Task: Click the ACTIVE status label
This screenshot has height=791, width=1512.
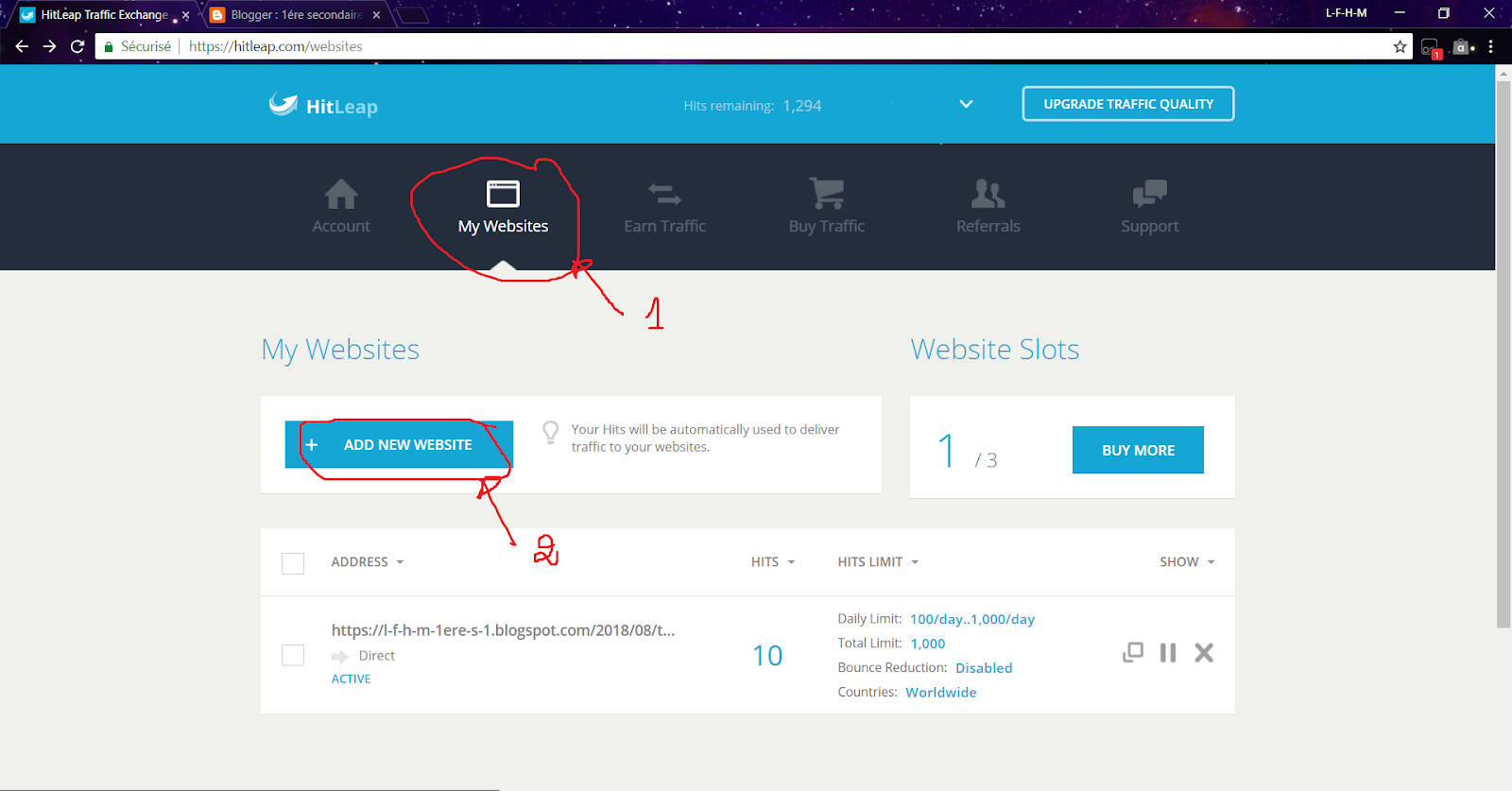Action: point(351,679)
